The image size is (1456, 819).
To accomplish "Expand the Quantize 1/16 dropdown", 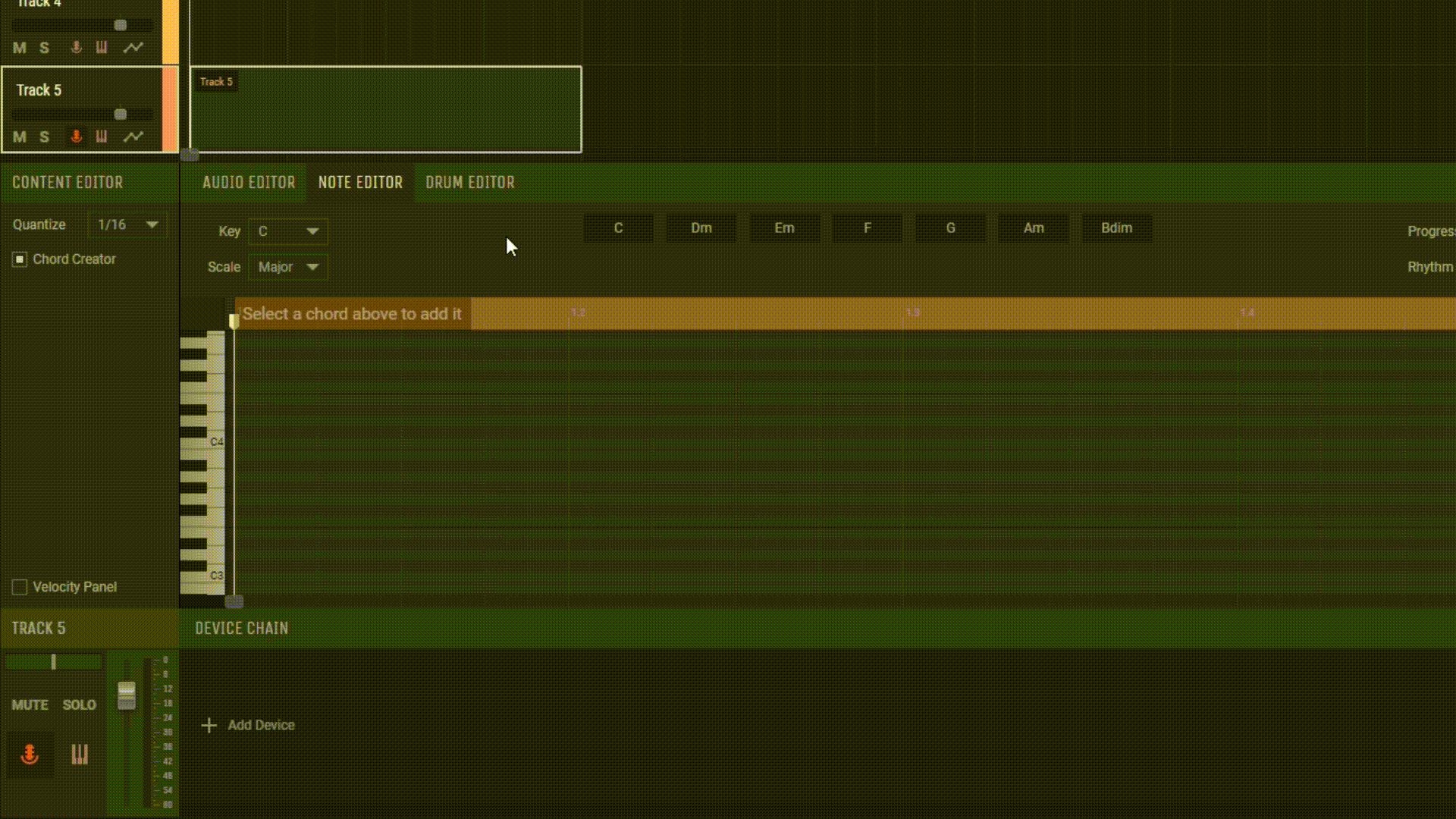I will pos(152,224).
